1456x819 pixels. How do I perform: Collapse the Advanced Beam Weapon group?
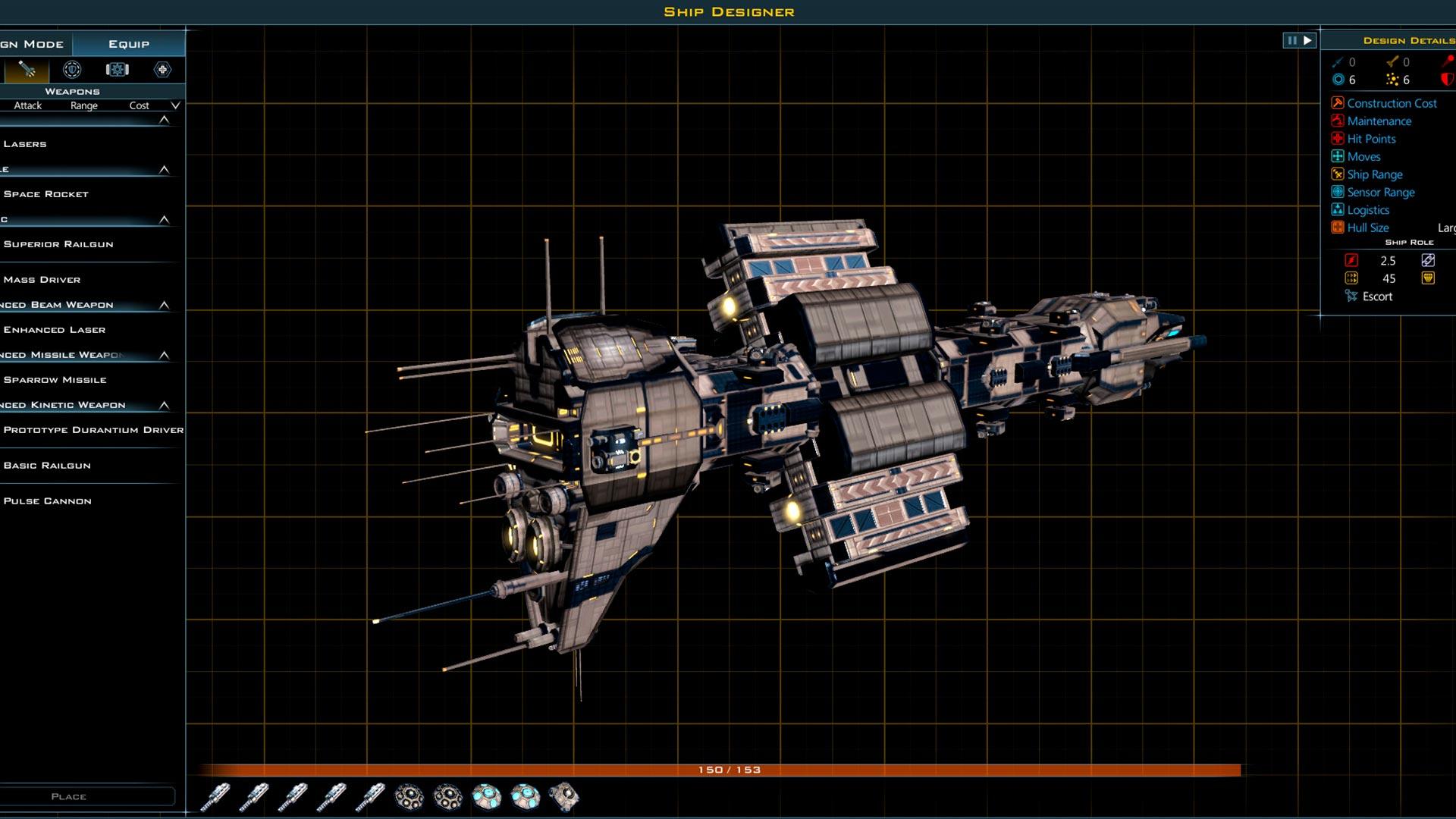click(164, 305)
